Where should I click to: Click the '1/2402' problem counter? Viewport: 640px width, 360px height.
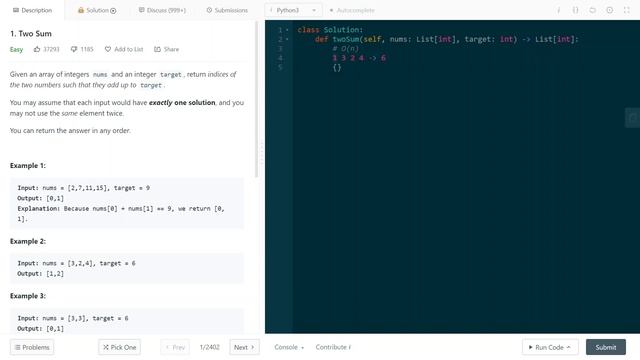[x=209, y=347]
